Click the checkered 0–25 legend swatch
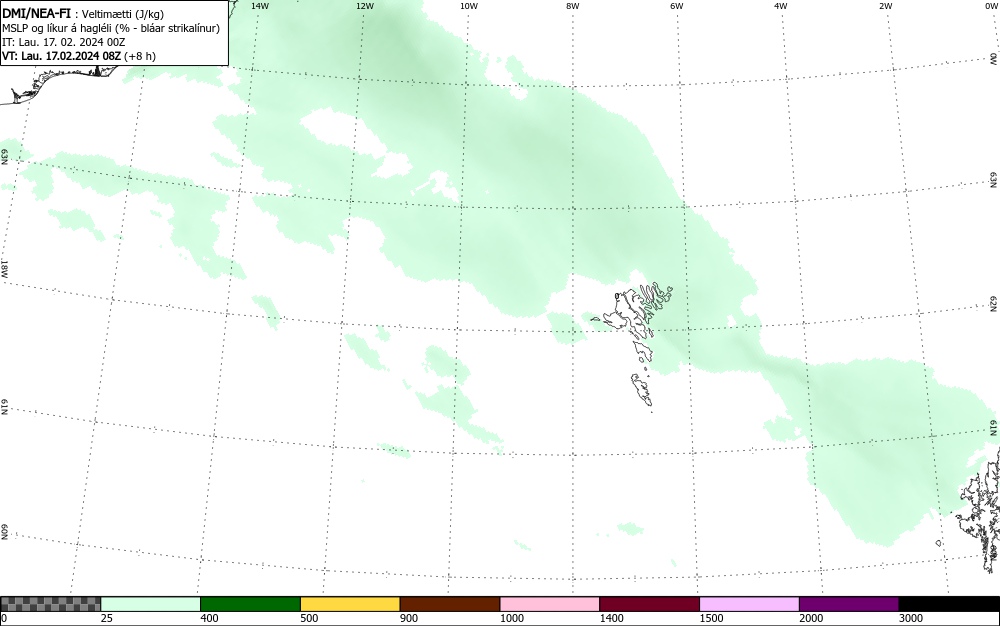 pos(50,604)
